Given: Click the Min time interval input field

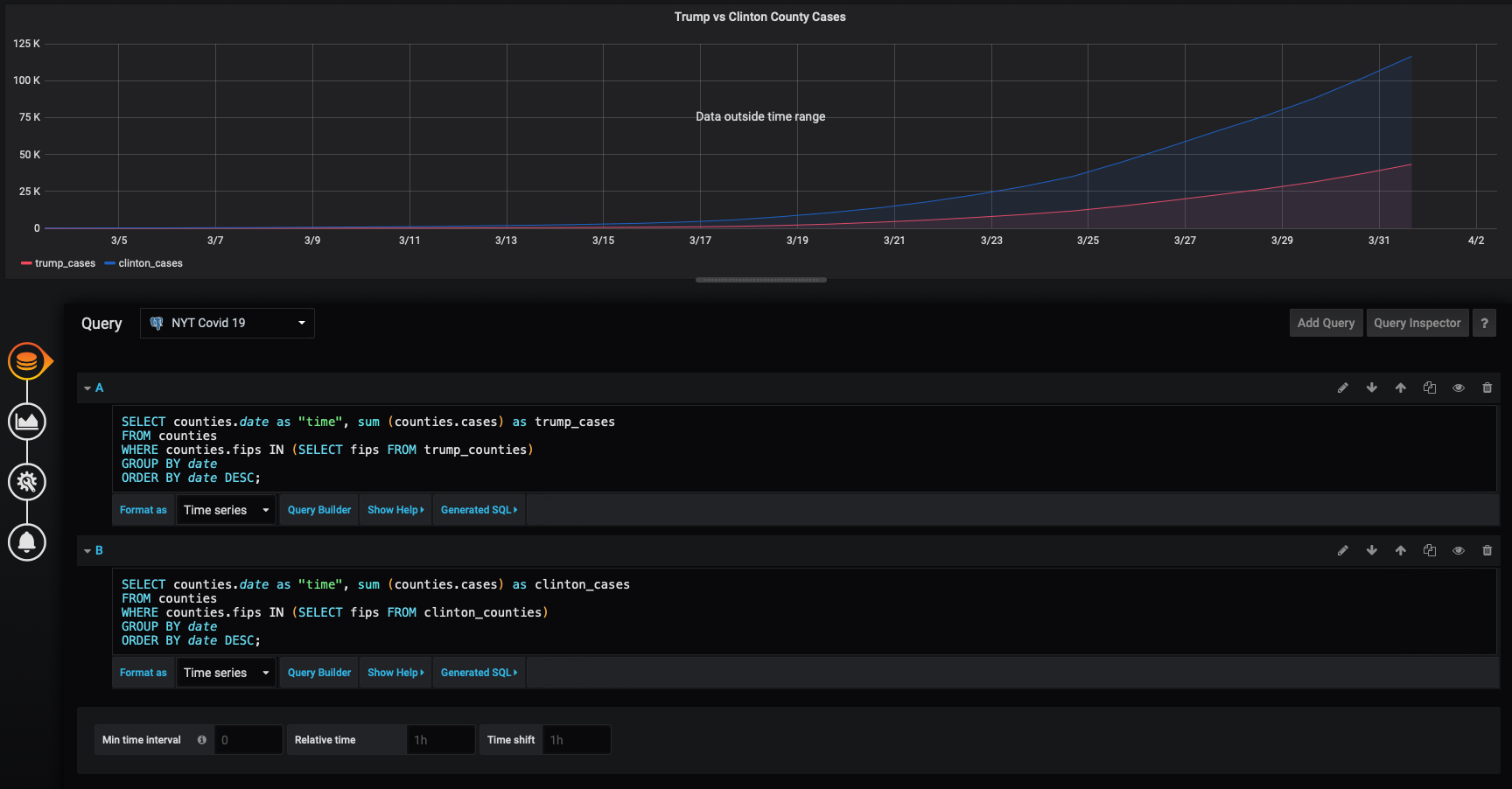Looking at the screenshot, I should click(248, 740).
